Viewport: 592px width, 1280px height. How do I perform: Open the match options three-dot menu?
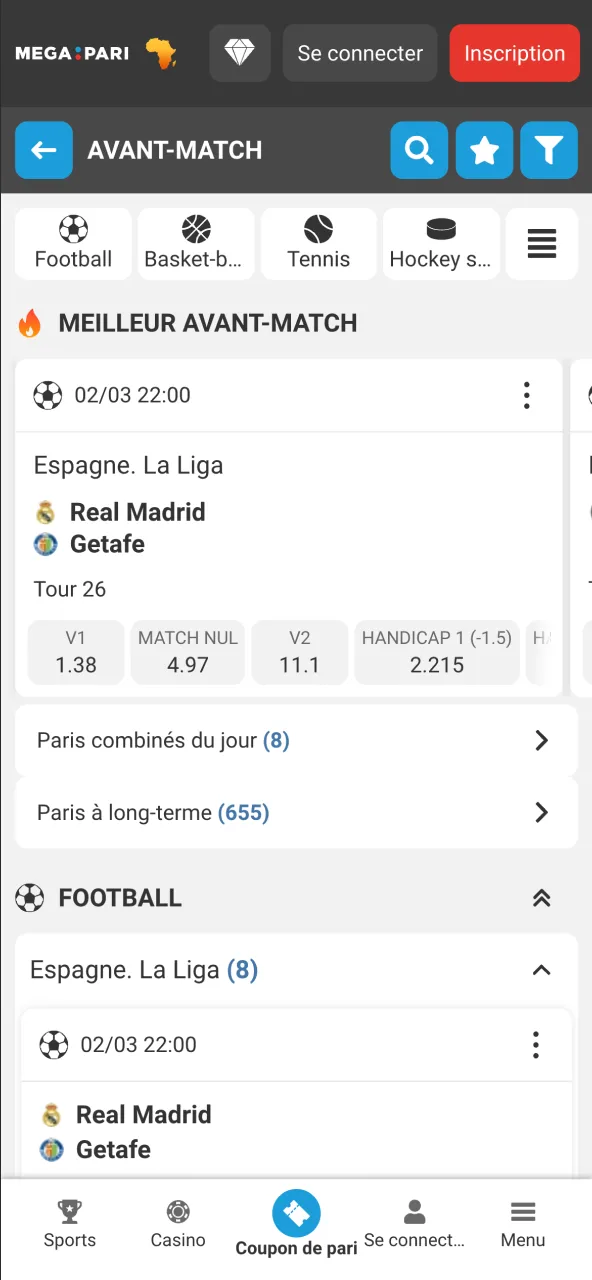point(527,395)
